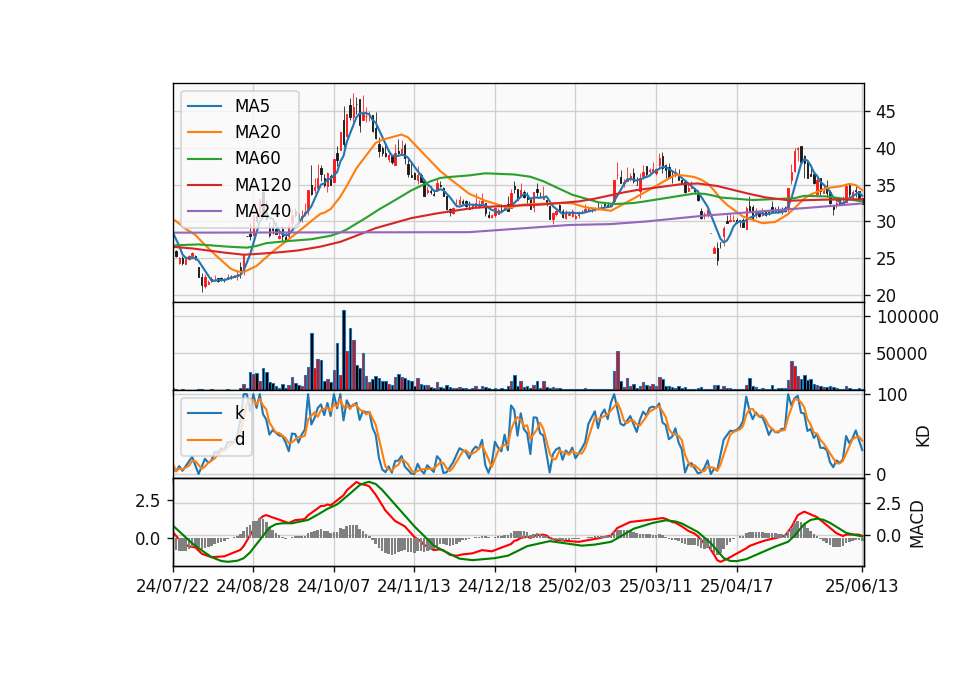Click the MA20 legend label
Screen dimensions: 960x690
[x=258, y=132]
